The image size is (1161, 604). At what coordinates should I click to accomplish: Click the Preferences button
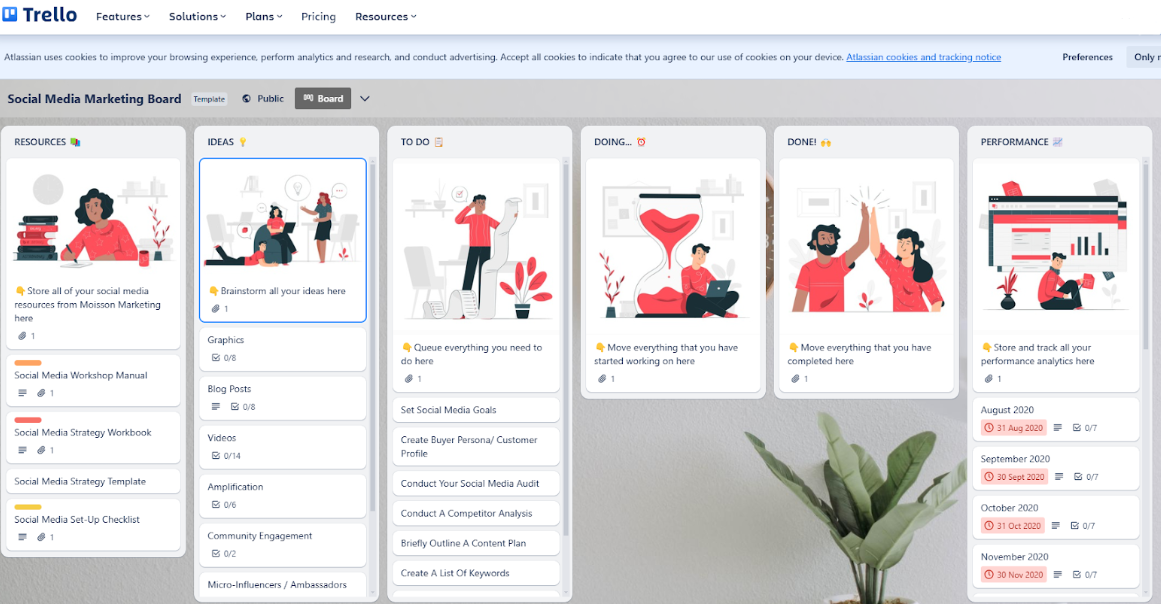1087,57
